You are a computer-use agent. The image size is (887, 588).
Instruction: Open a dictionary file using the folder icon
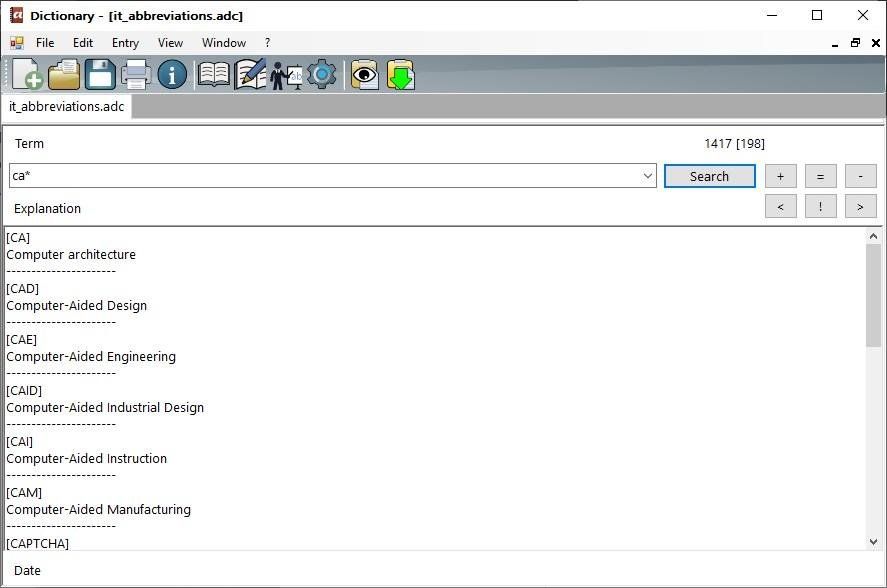(x=63, y=74)
